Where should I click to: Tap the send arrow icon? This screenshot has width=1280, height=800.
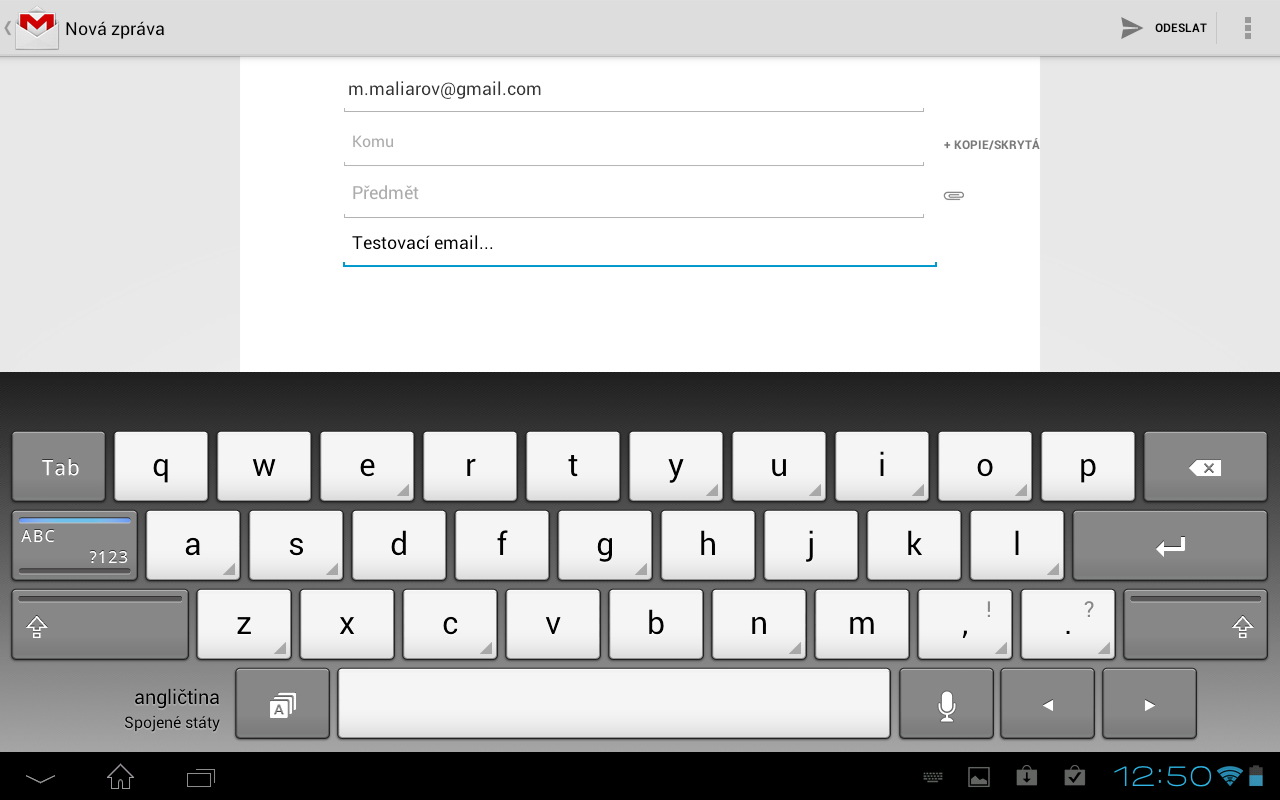tap(1130, 28)
